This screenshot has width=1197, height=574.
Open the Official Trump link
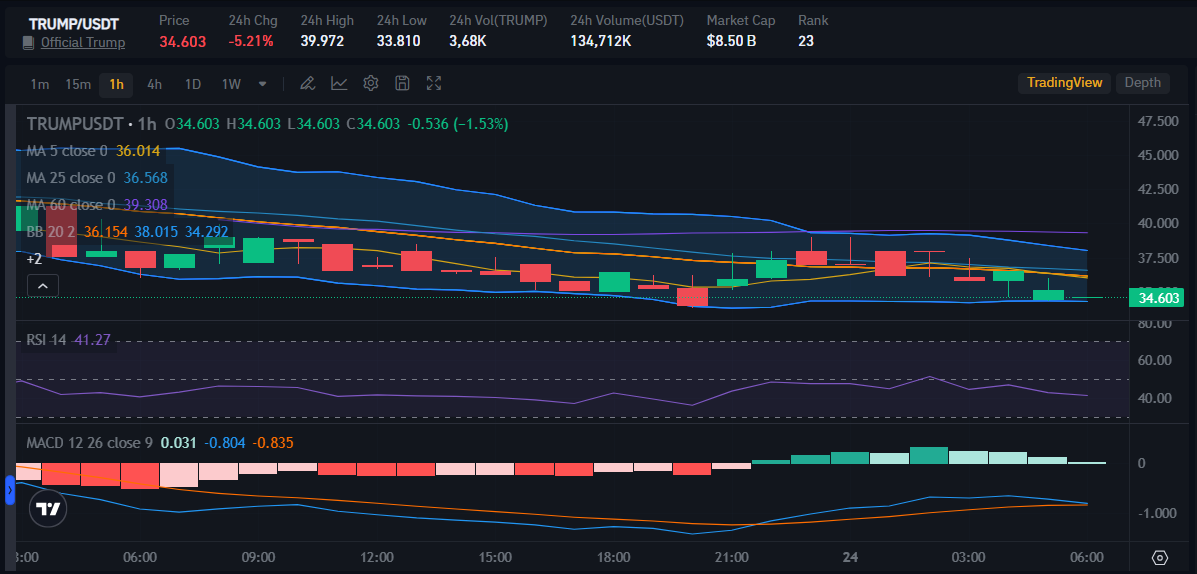click(x=83, y=43)
